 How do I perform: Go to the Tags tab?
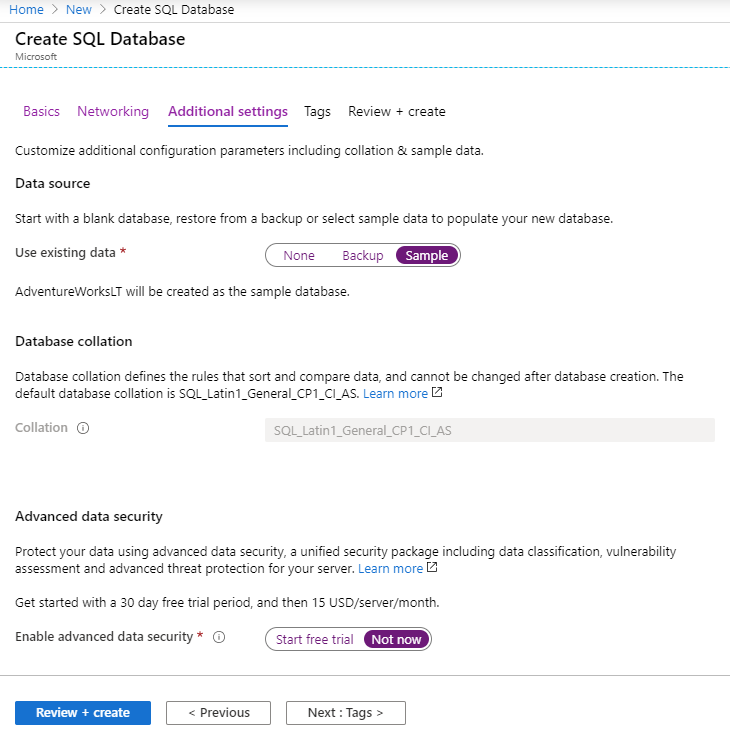317,111
